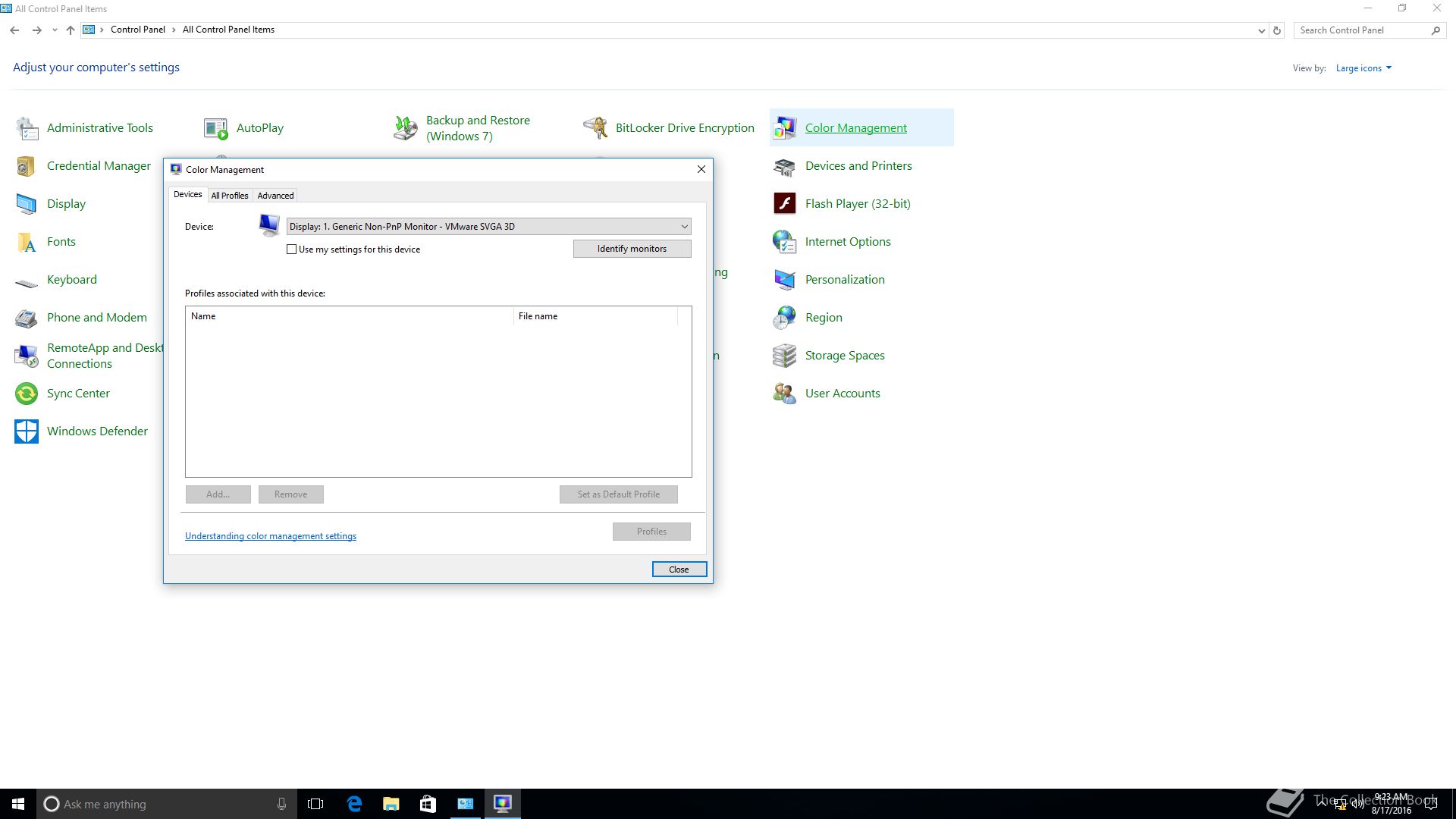Open the Fonts icon
Screen dimensions: 1456x819
coord(27,242)
